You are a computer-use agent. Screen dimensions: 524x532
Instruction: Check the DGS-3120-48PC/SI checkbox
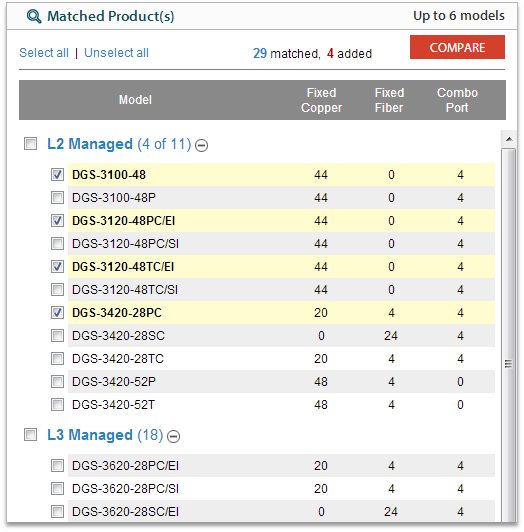57,244
